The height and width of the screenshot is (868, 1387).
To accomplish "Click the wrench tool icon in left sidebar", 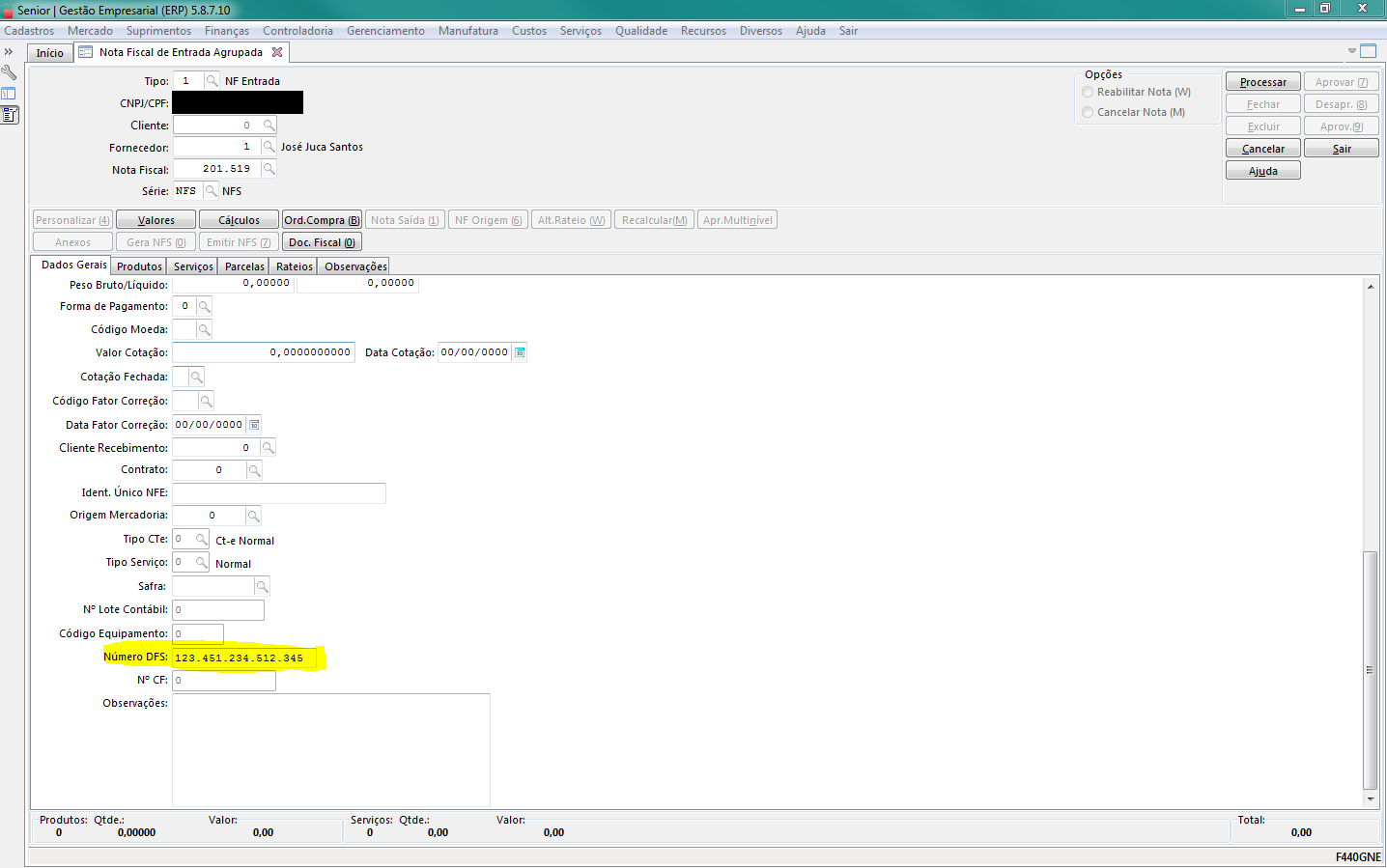I will click(x=9, y=72).
